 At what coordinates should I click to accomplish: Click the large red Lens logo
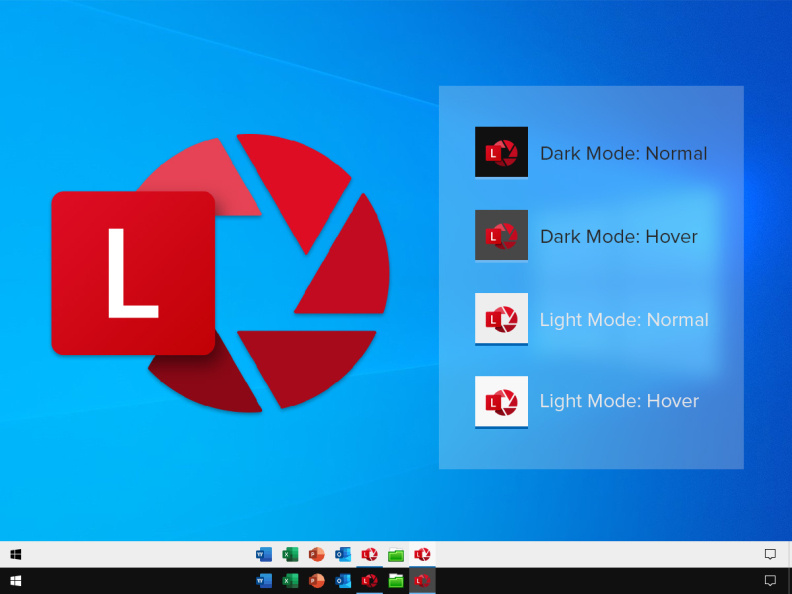220,272
